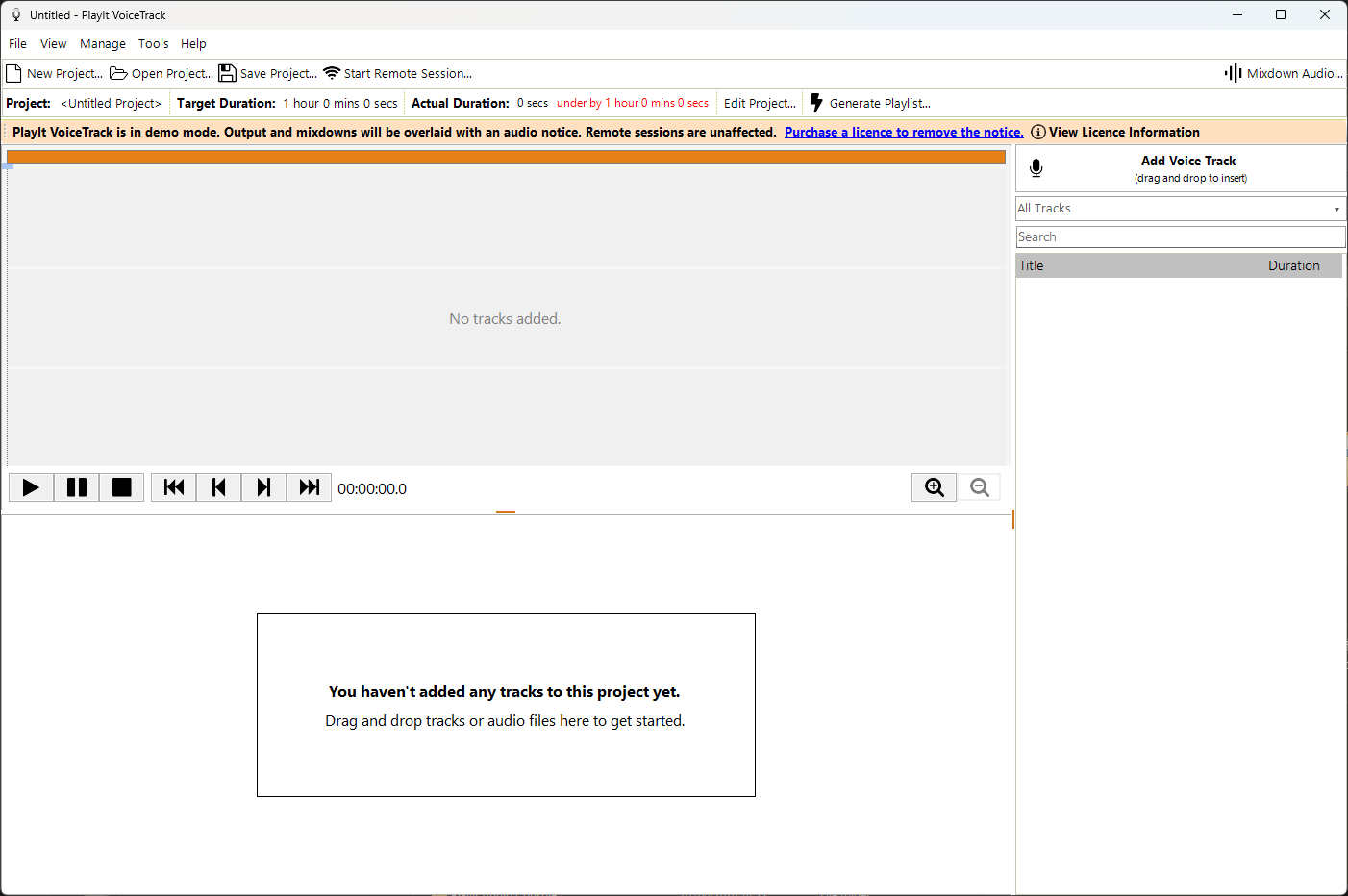Play the project timeline
Viewport: 1348px width, 896px height.
pyautogui.click(x=31, y=487)
